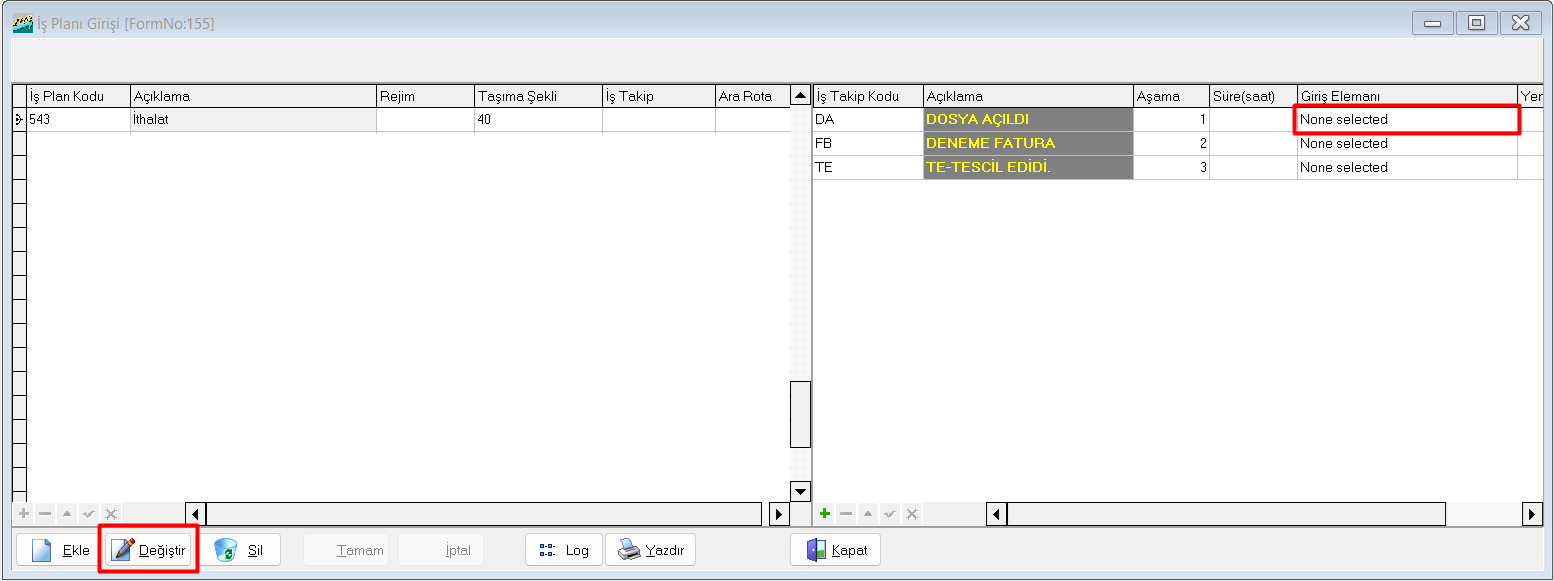The image size is (1554, 581).
Task: Click the left grid's vertical scrollbar thumb
Action: coord(800,414)
